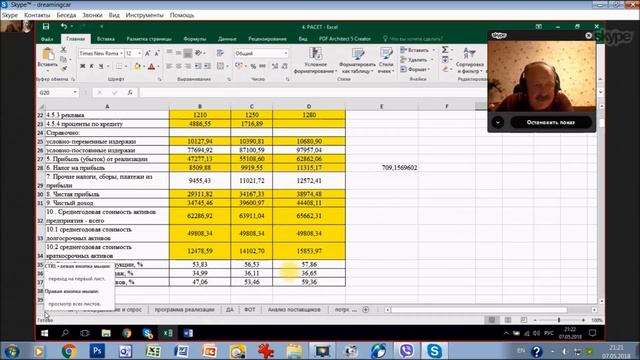Apply the red font color
640x360 pixels.
[x=151, y=66]
